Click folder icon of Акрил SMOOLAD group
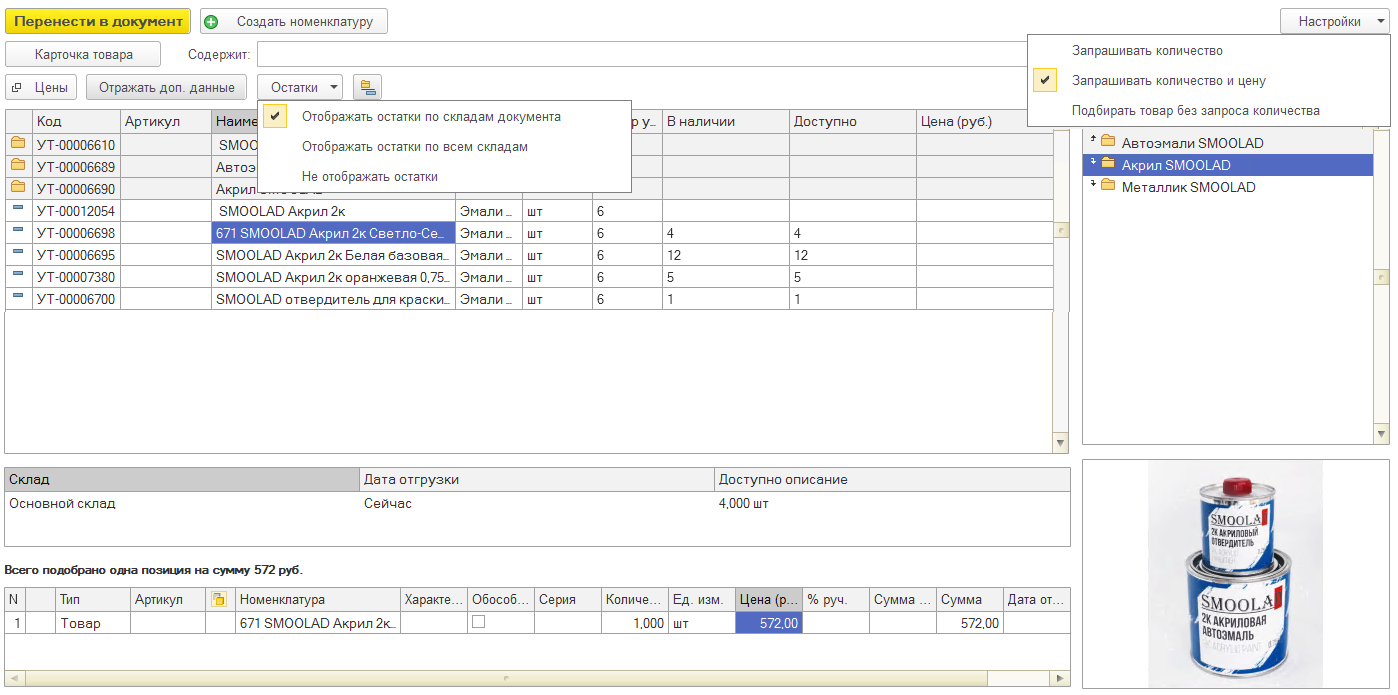The height and width of the screenshot is (695, 1398). pyautogui.click(x=1108, y=164)
